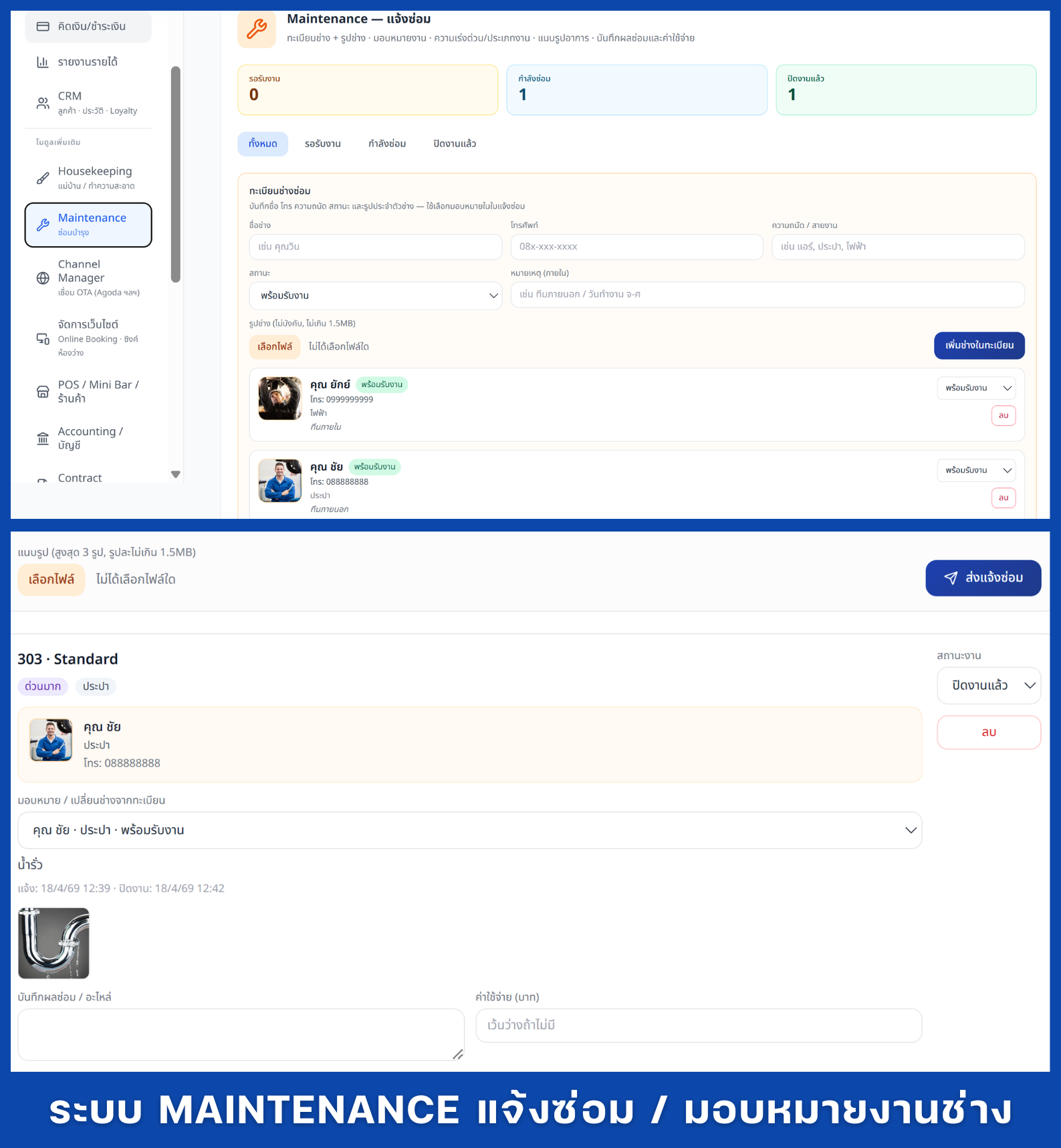The width and height of the screenshot is (1061, 1148).
Task: Open POS / Mini Bar module
Action: coord(88,392)
